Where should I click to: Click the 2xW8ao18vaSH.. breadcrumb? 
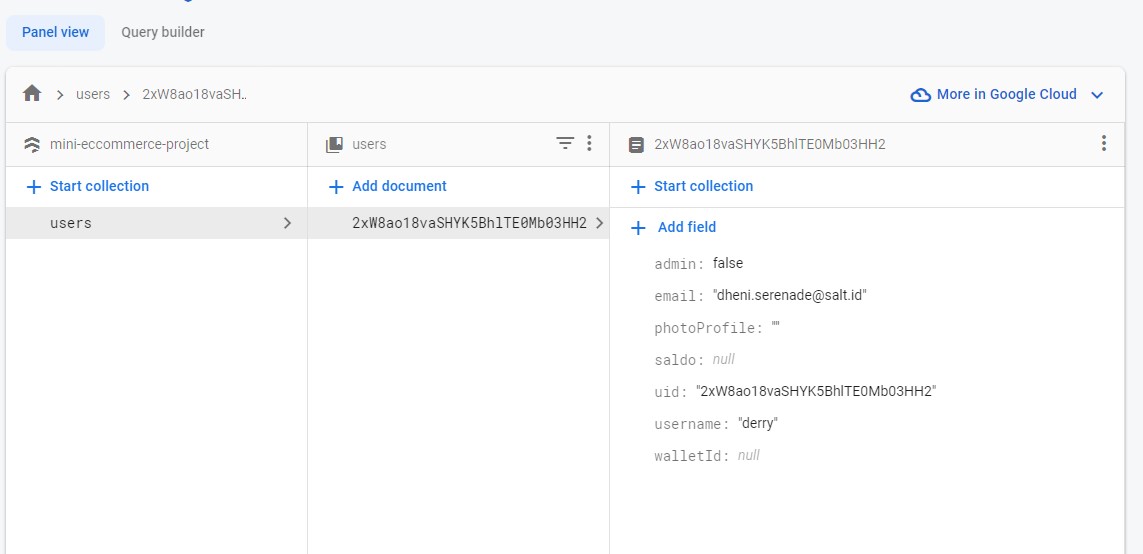tap(195, 94)
